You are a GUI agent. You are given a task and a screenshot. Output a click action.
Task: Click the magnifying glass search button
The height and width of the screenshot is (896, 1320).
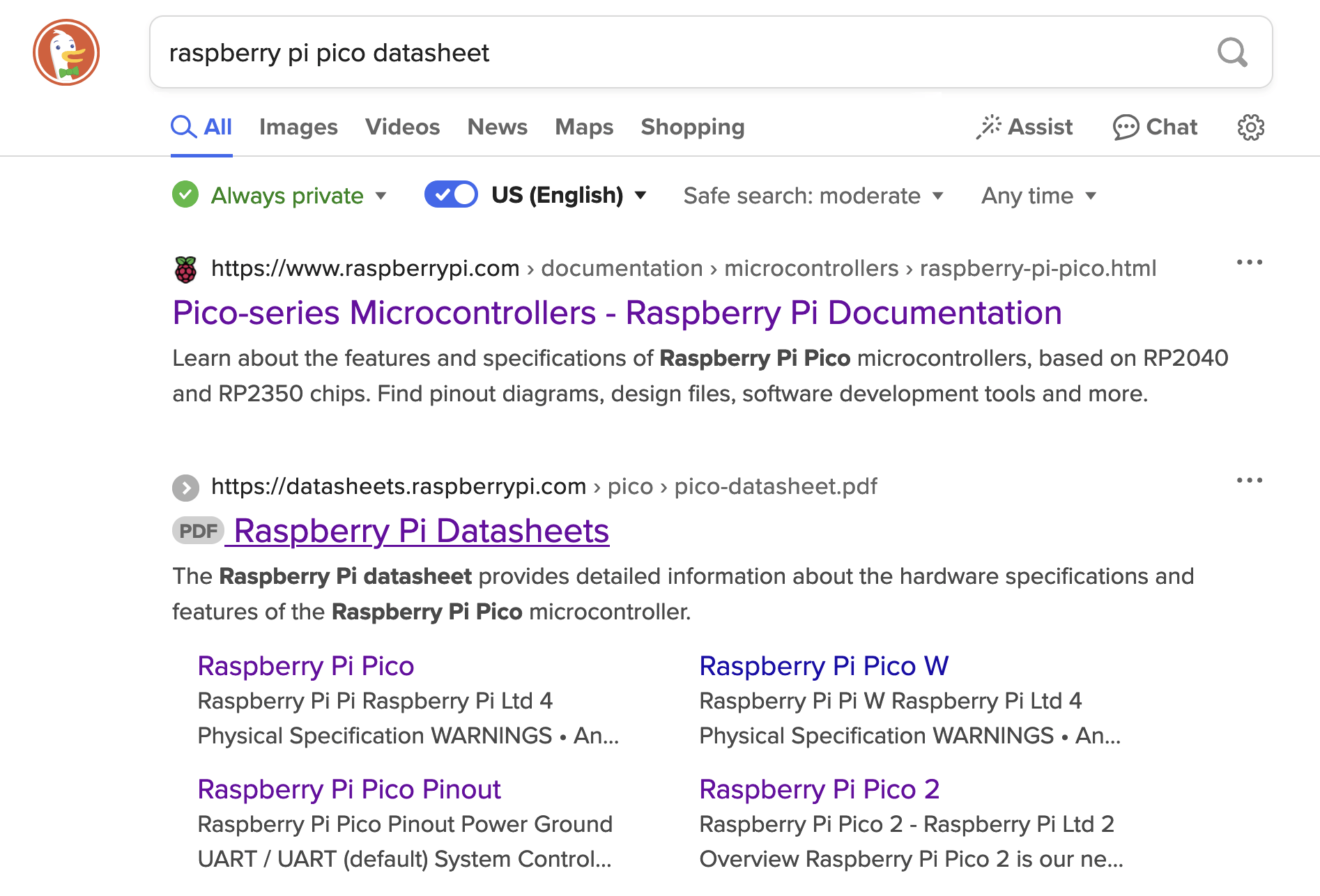pos(1232,52)
